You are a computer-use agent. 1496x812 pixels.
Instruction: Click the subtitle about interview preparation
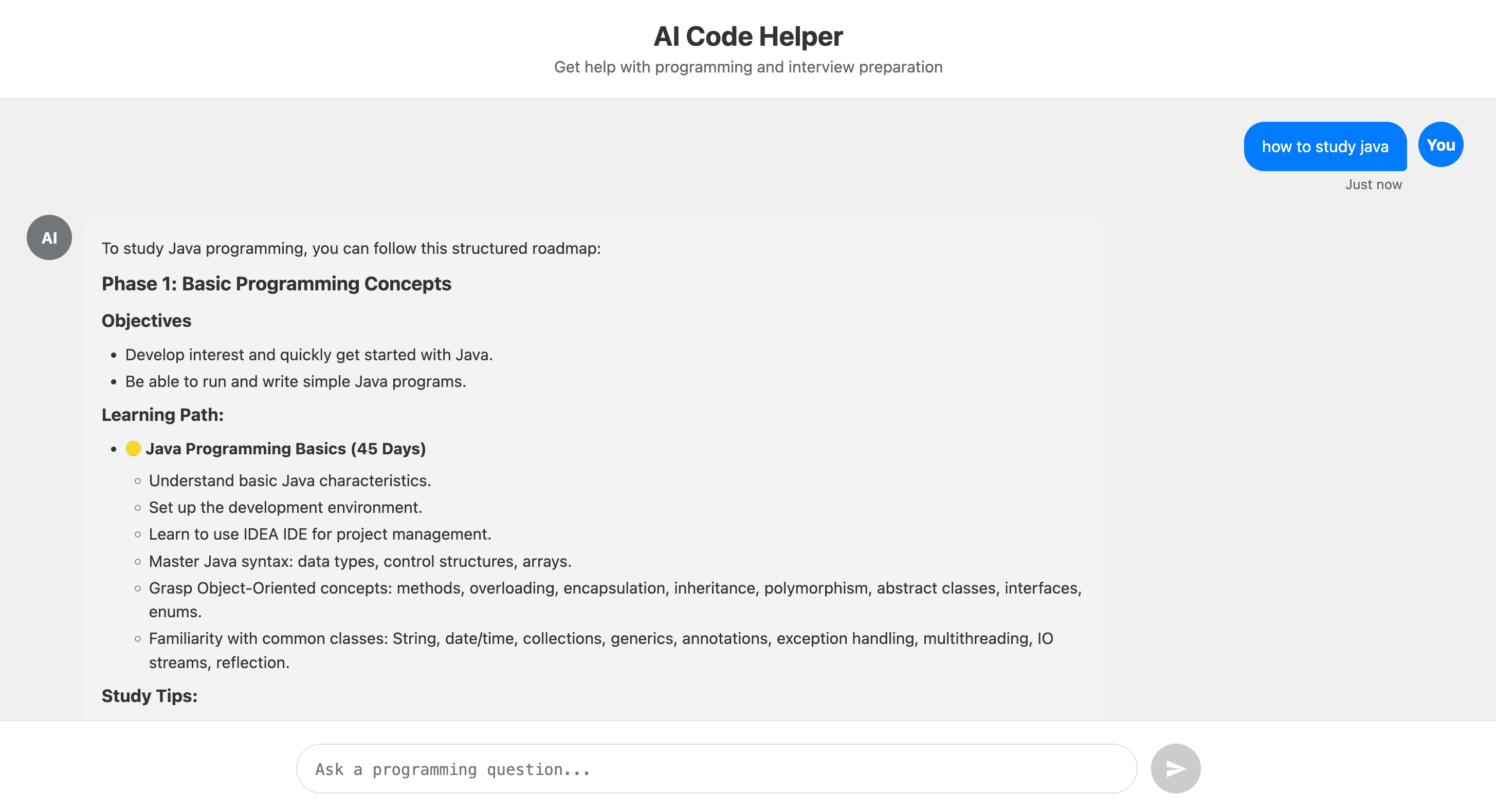pyautogui.click(x=748, y=67)
